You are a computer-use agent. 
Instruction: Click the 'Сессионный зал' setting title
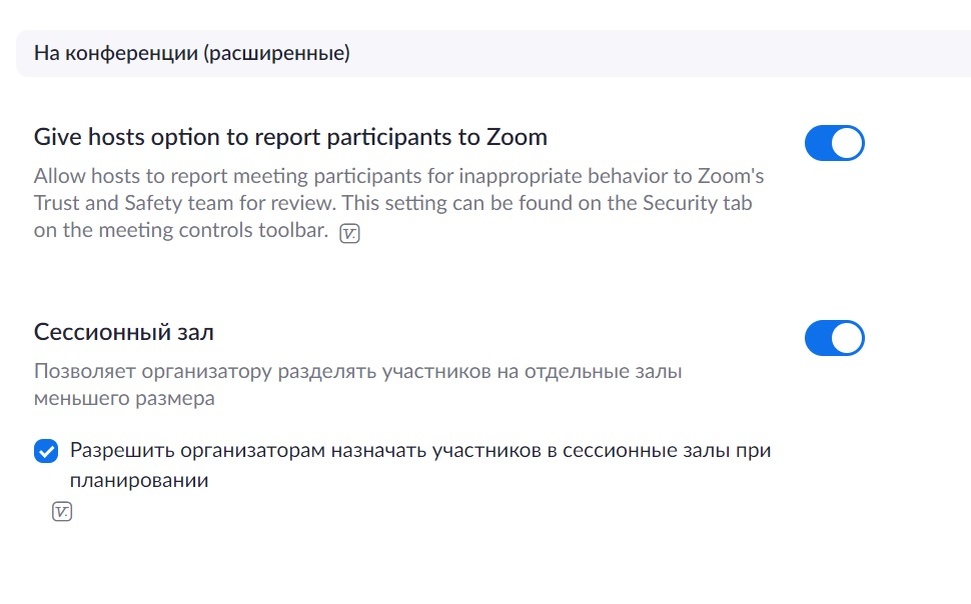tap(124, 332)
